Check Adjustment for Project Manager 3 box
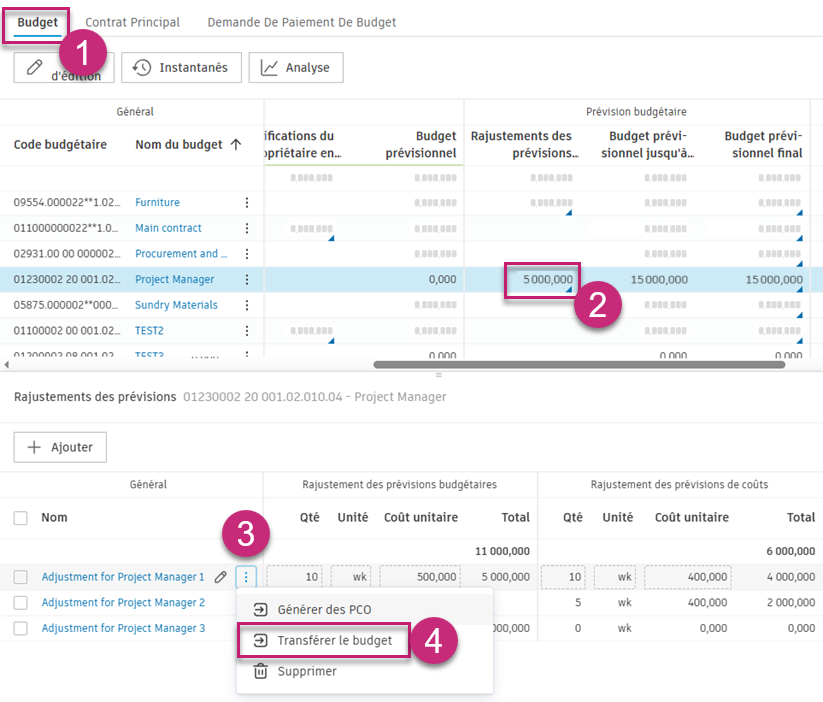The height and width of the screenshot is (702, 823). click(21, 628)
